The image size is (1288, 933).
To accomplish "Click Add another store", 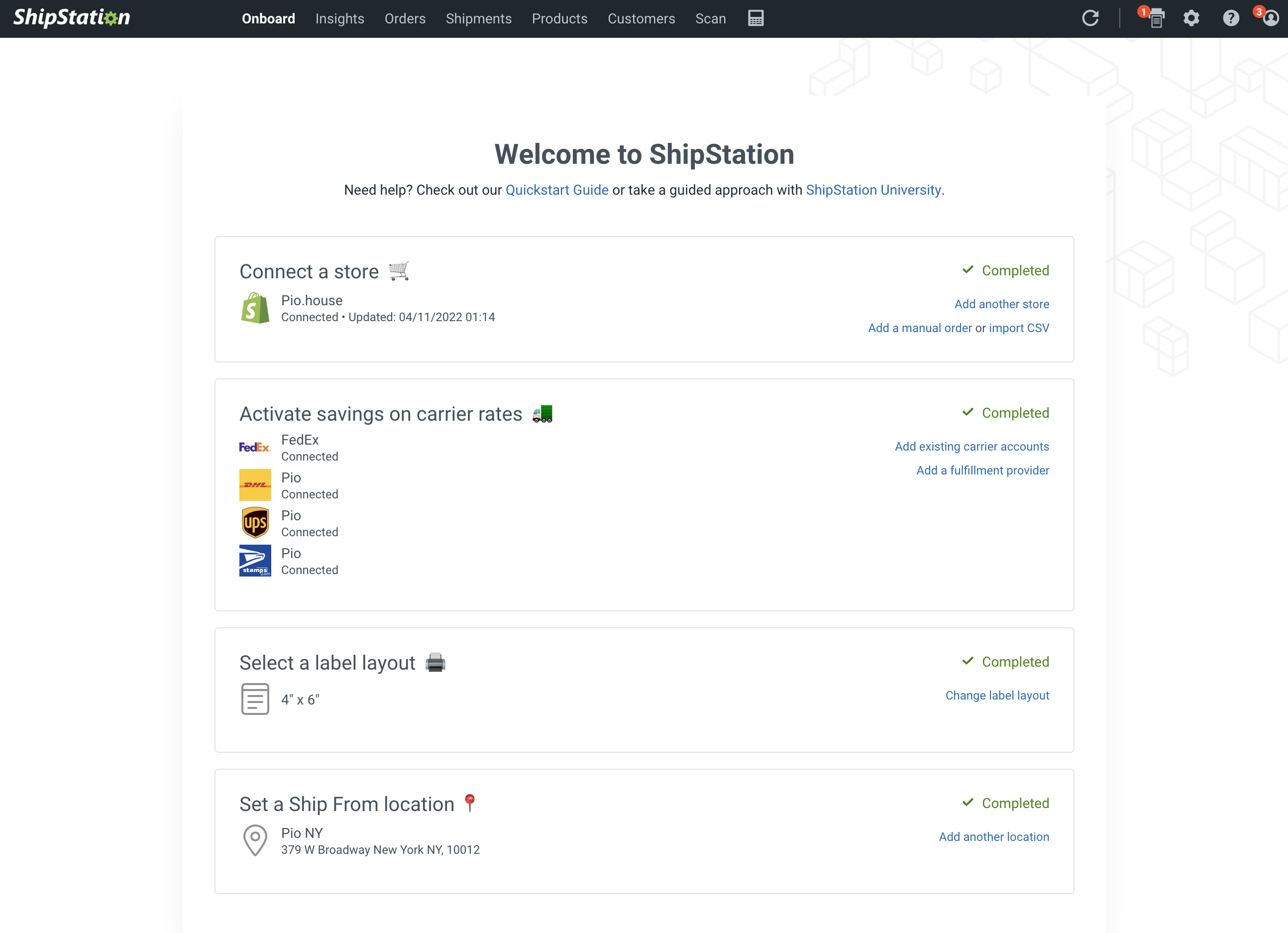I will click(x=1001, y=304).
